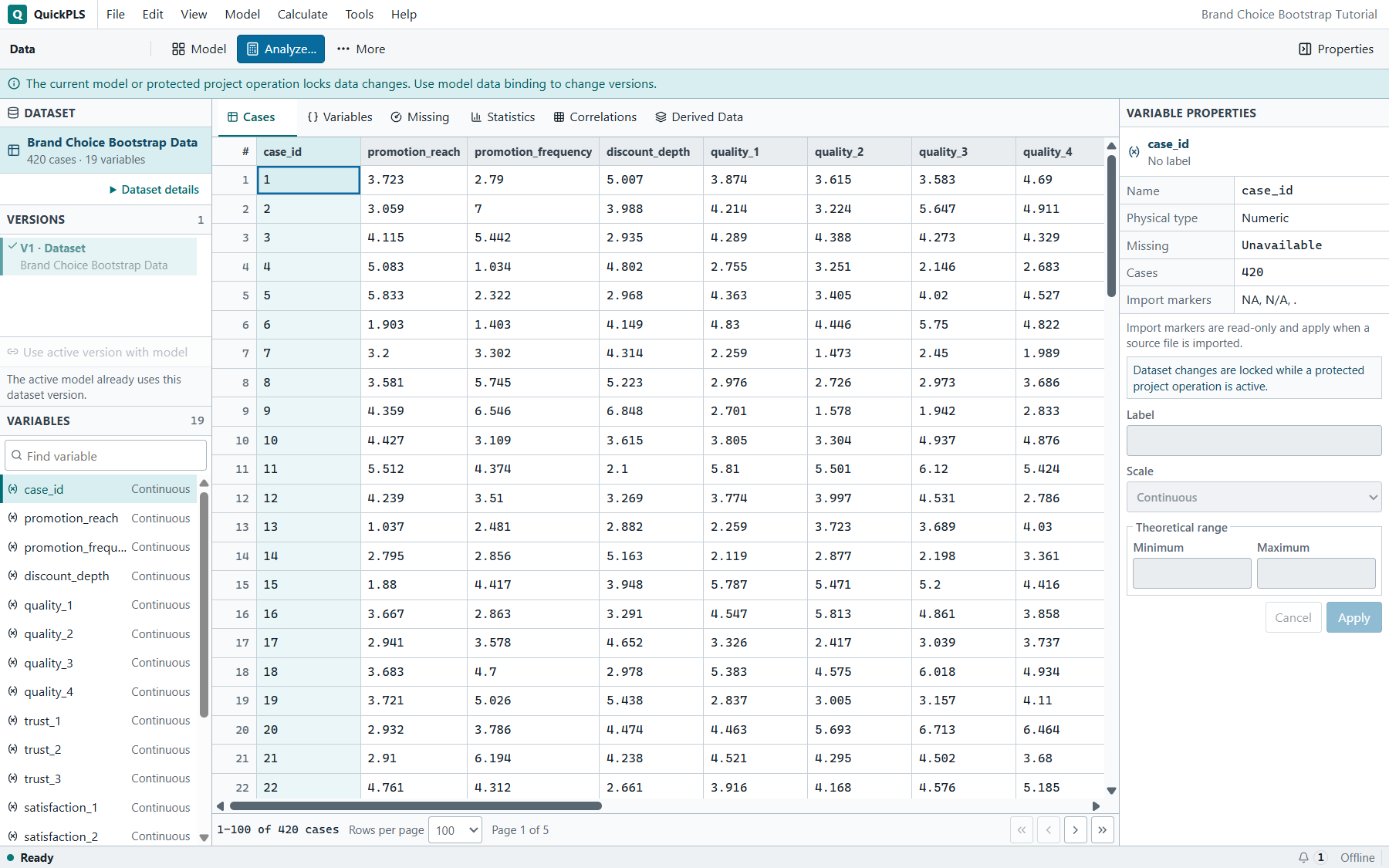Click horizontal scrollbar left arrow
Image resolution: width=1389 pixels, height=868 pixels.
221,806
